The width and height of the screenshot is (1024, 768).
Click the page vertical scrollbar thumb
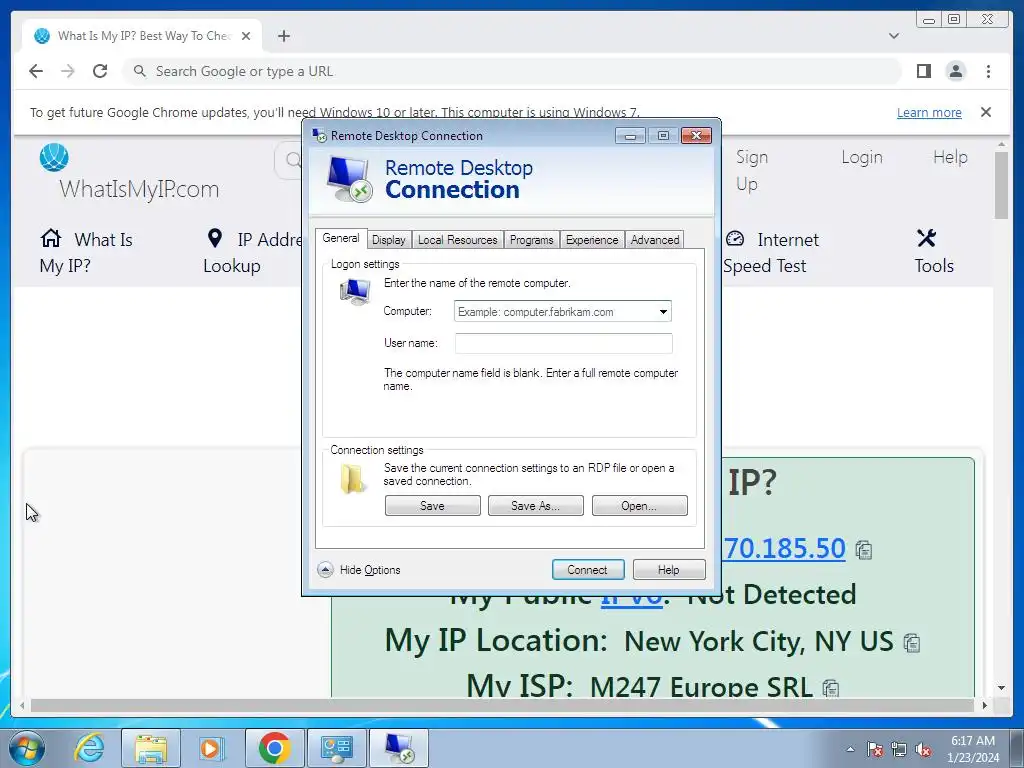coord(1001,185)
